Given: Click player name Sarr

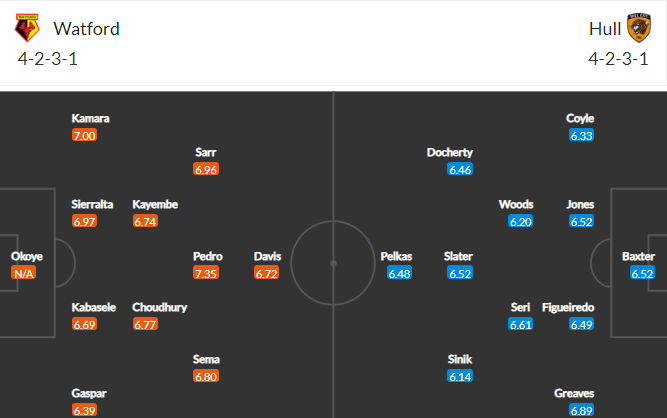Looking at the screenshot, I should pyautogui.click(x=206, y=152).
